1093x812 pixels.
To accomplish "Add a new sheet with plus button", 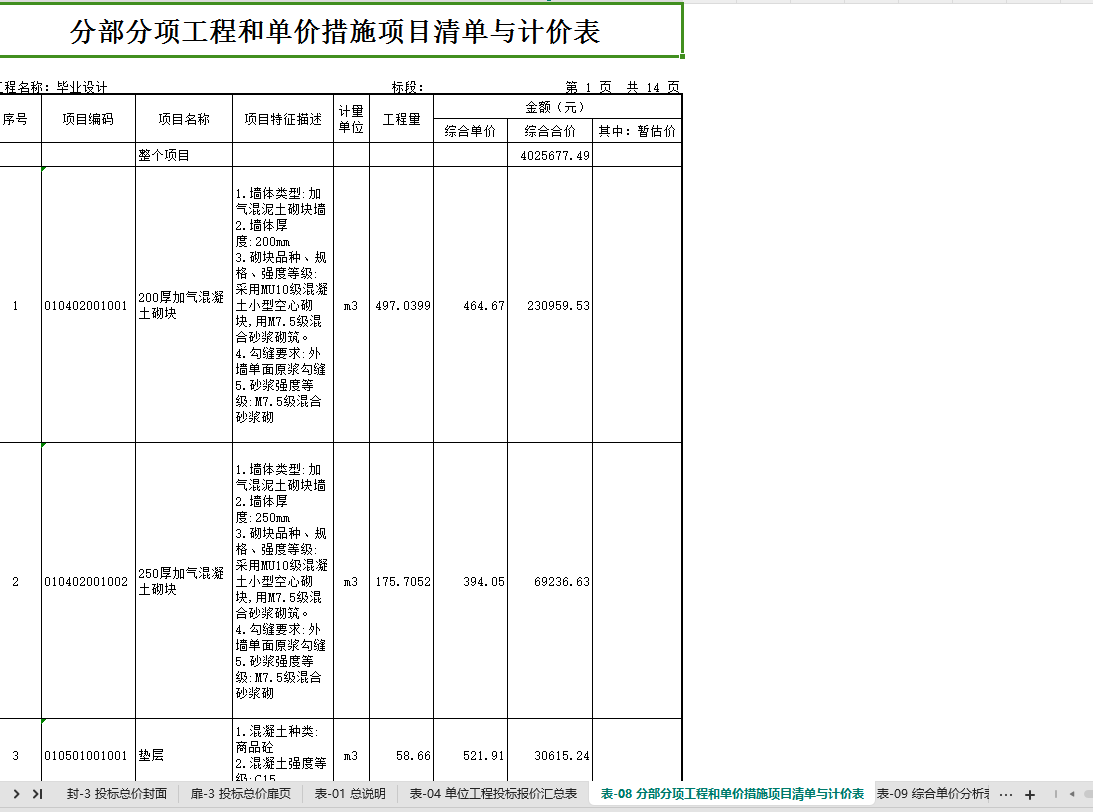I will point(1030,794).
